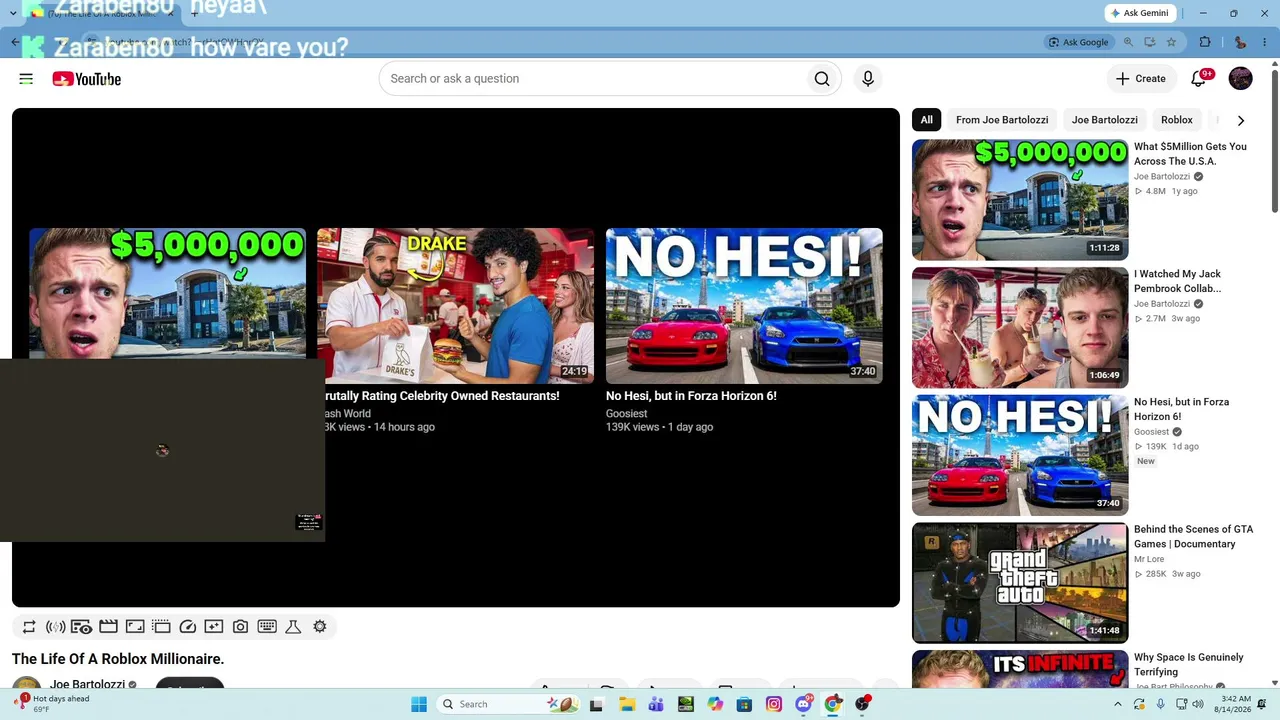Click the loop repeat icon under the player

tap(29, 627)
